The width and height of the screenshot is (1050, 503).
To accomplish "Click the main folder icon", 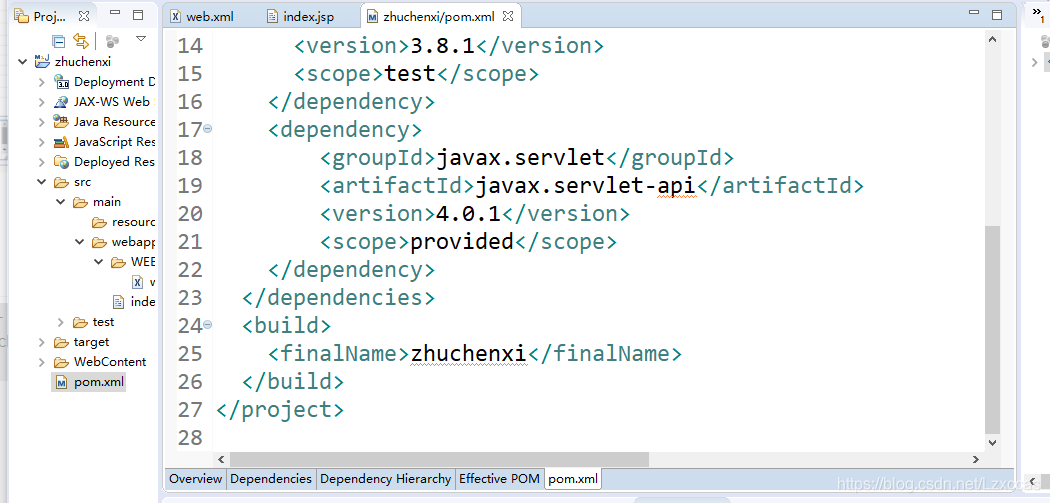I will point(81,202).
